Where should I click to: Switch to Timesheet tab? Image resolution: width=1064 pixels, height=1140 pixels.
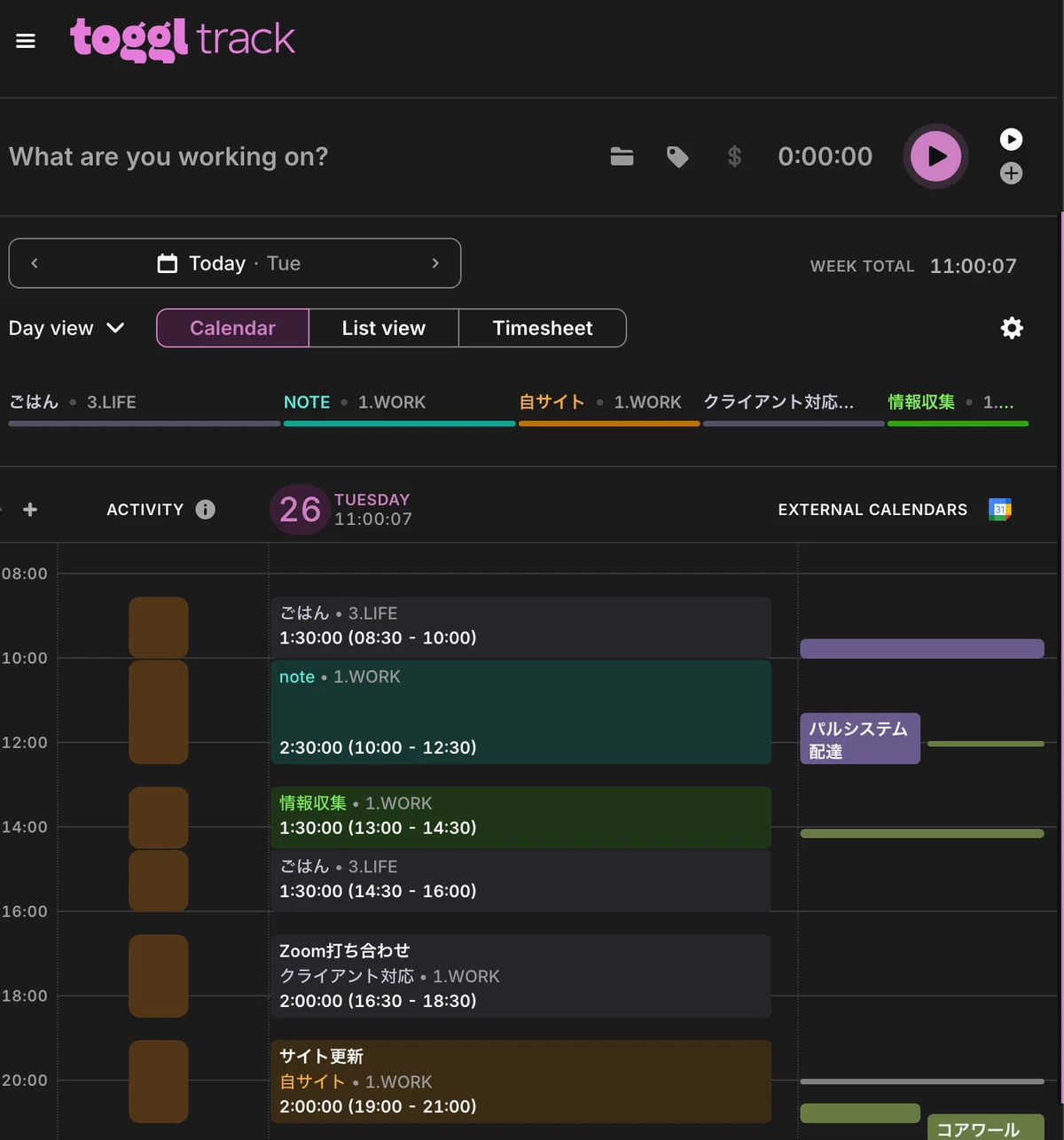coord(543,328)
